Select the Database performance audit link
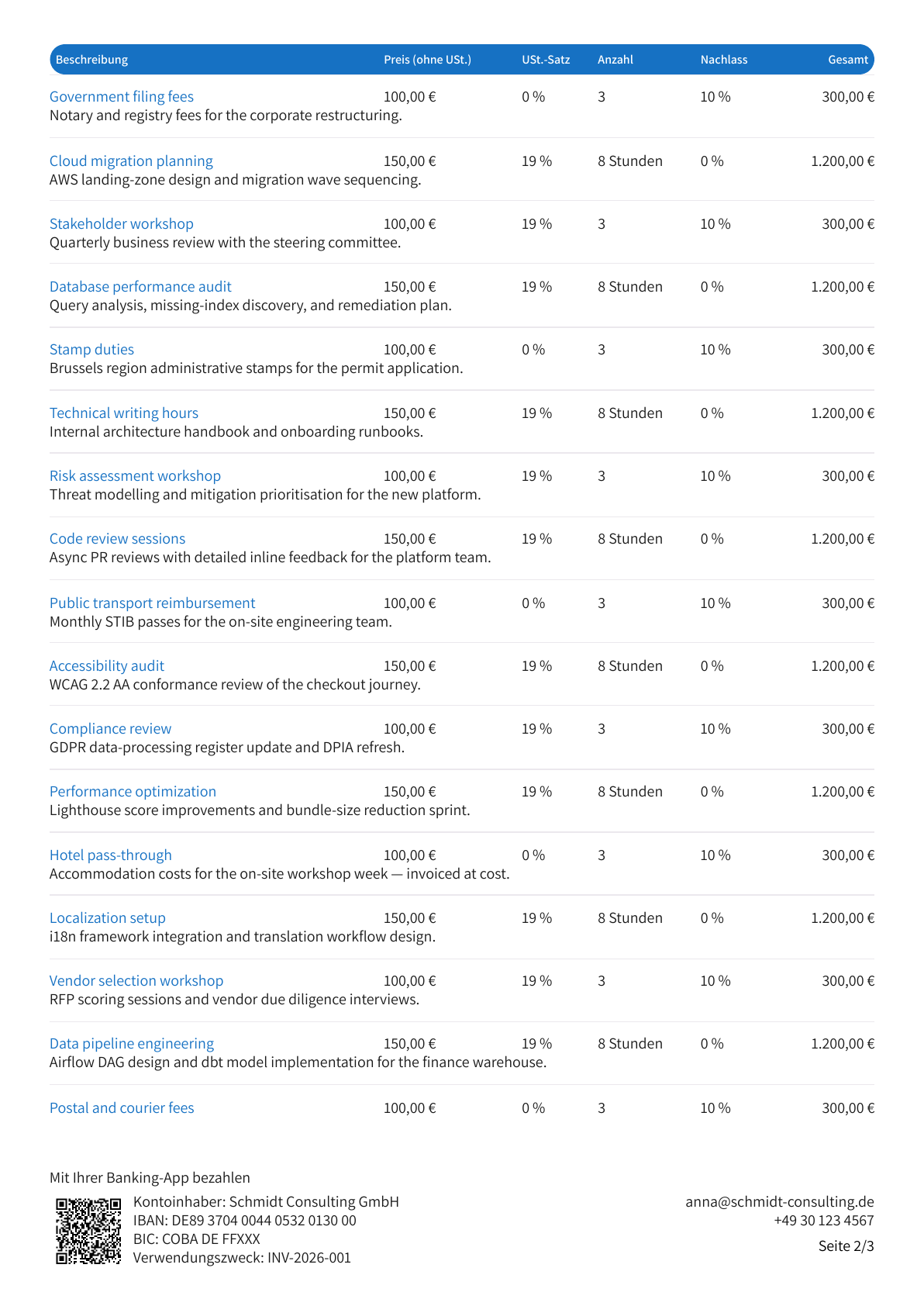 140,287
